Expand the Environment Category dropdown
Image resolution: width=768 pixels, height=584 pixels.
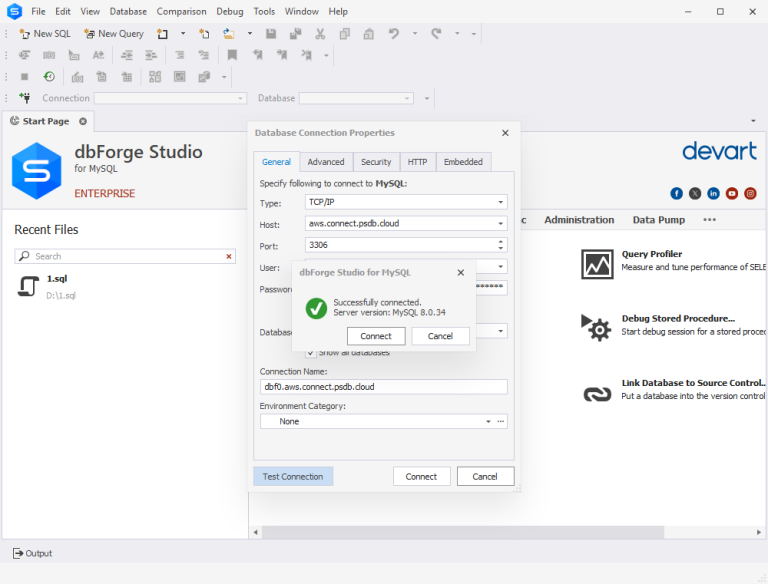[489, 422]
